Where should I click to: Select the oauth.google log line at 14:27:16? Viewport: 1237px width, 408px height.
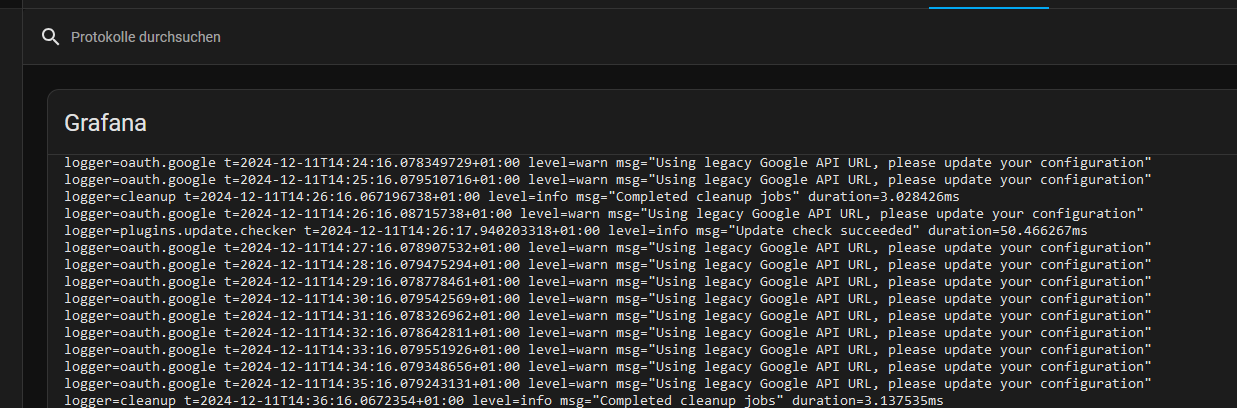(608, 247)
